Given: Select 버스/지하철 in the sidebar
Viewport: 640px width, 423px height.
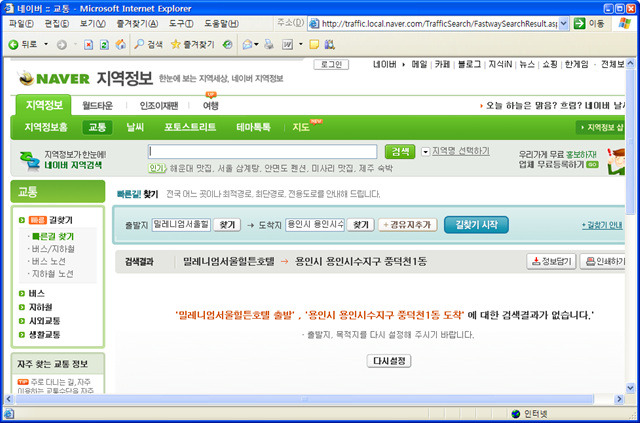Looking at the screenshot, I should pyautogui.click(x=53, y=249).
